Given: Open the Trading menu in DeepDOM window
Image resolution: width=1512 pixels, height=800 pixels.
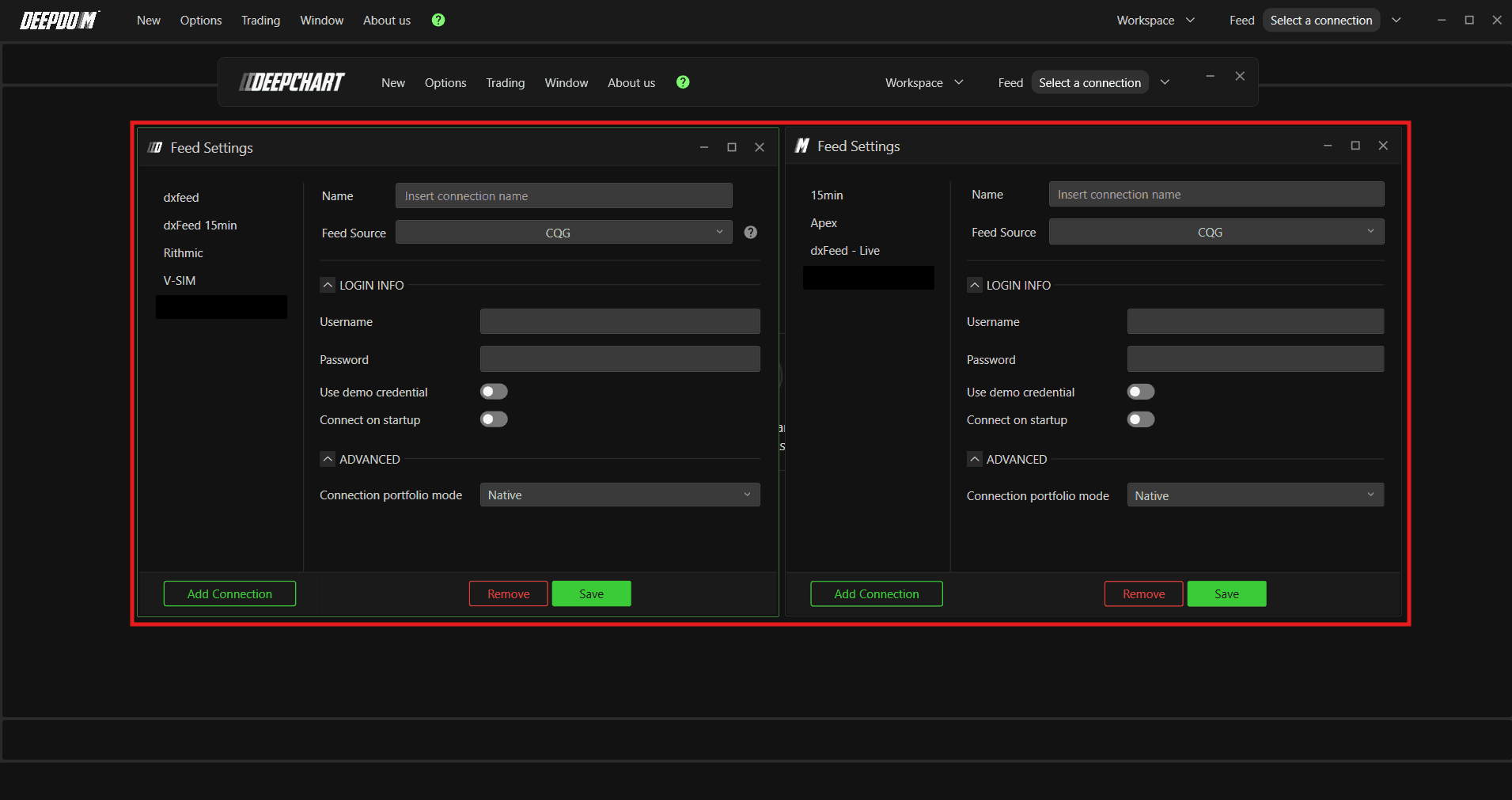Looking at the screenshot, I should 261,21.
